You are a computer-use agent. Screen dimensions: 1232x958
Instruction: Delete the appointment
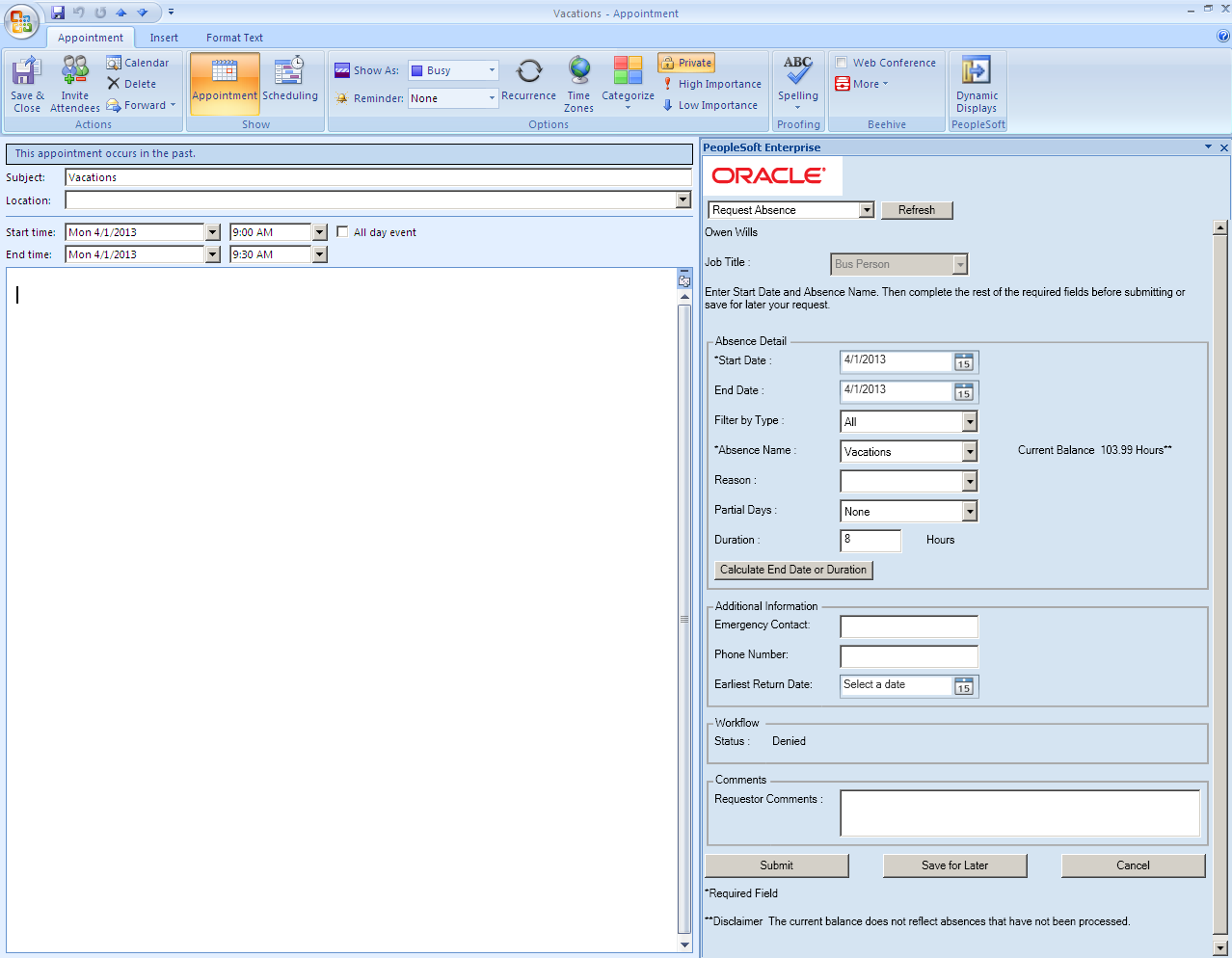[x=132, y=84]
